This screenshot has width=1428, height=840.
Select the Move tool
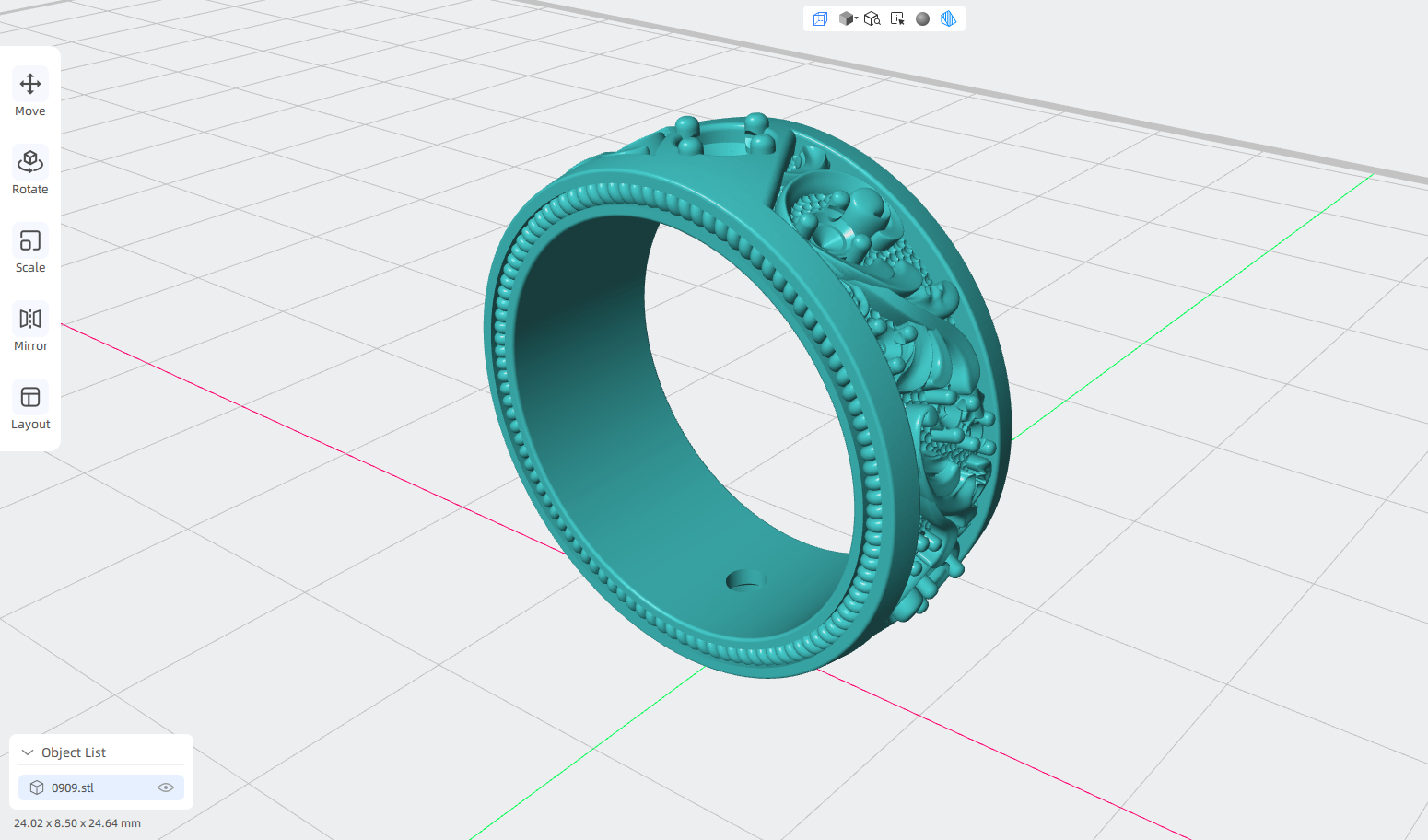point(30,93)
